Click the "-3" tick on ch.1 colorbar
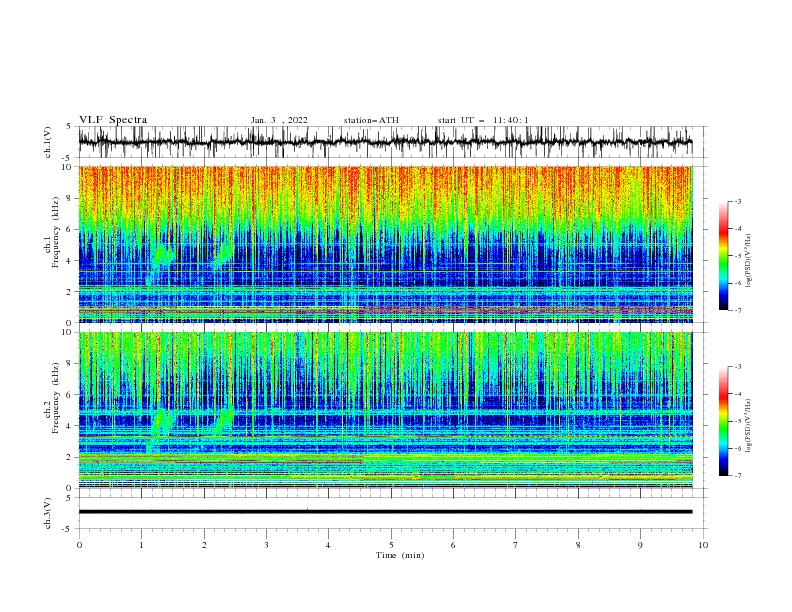Viewport: 792px width, 612px height. pos(738,201)
